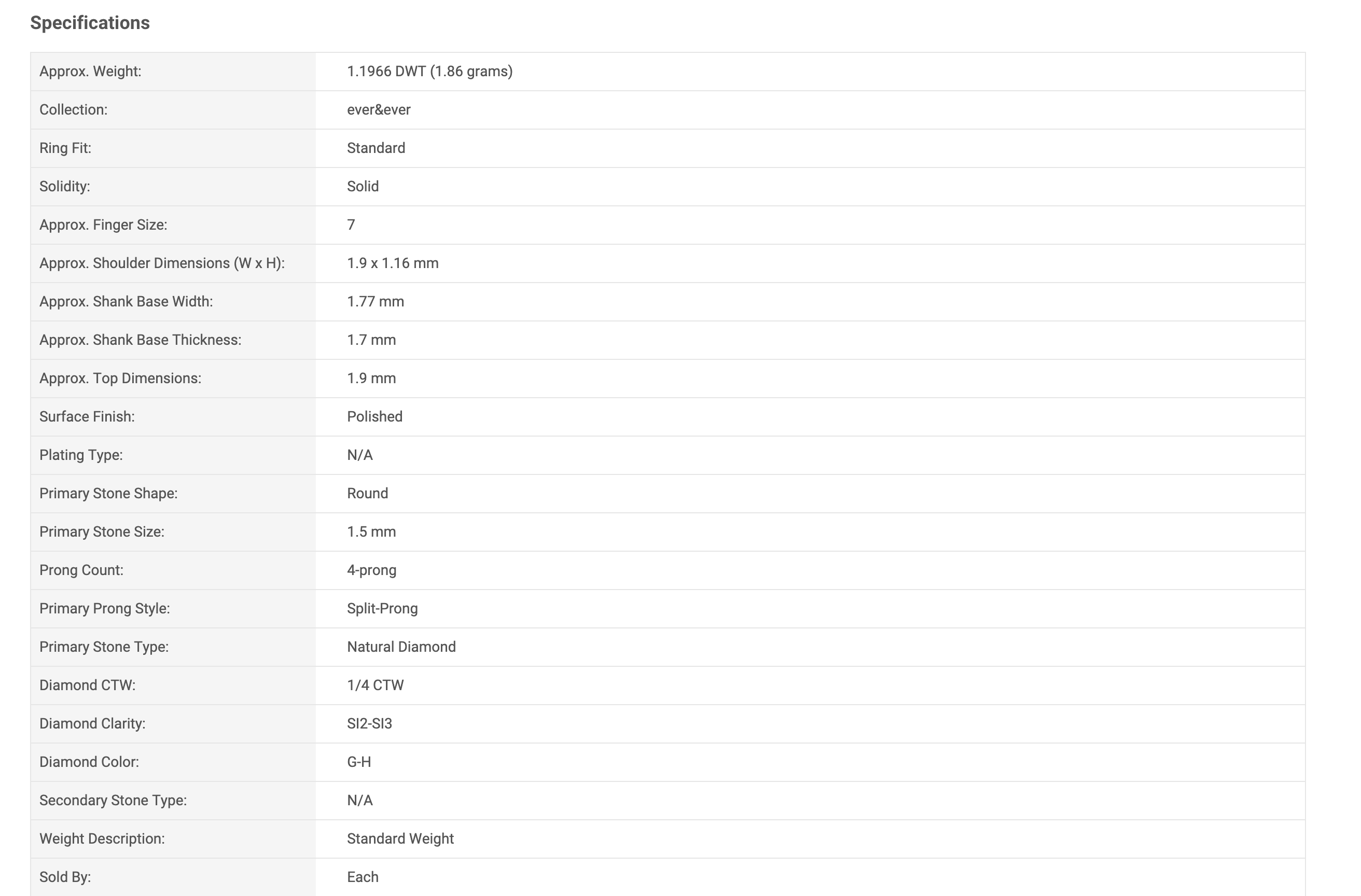Click the Approx. Finger Size value 7

351,225
